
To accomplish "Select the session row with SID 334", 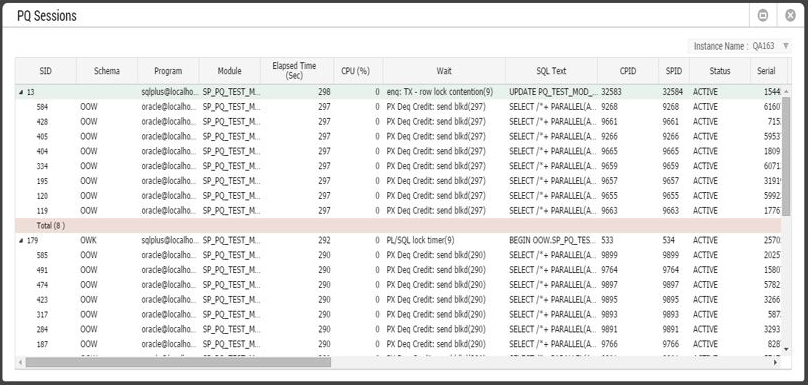I will (398, 166).
